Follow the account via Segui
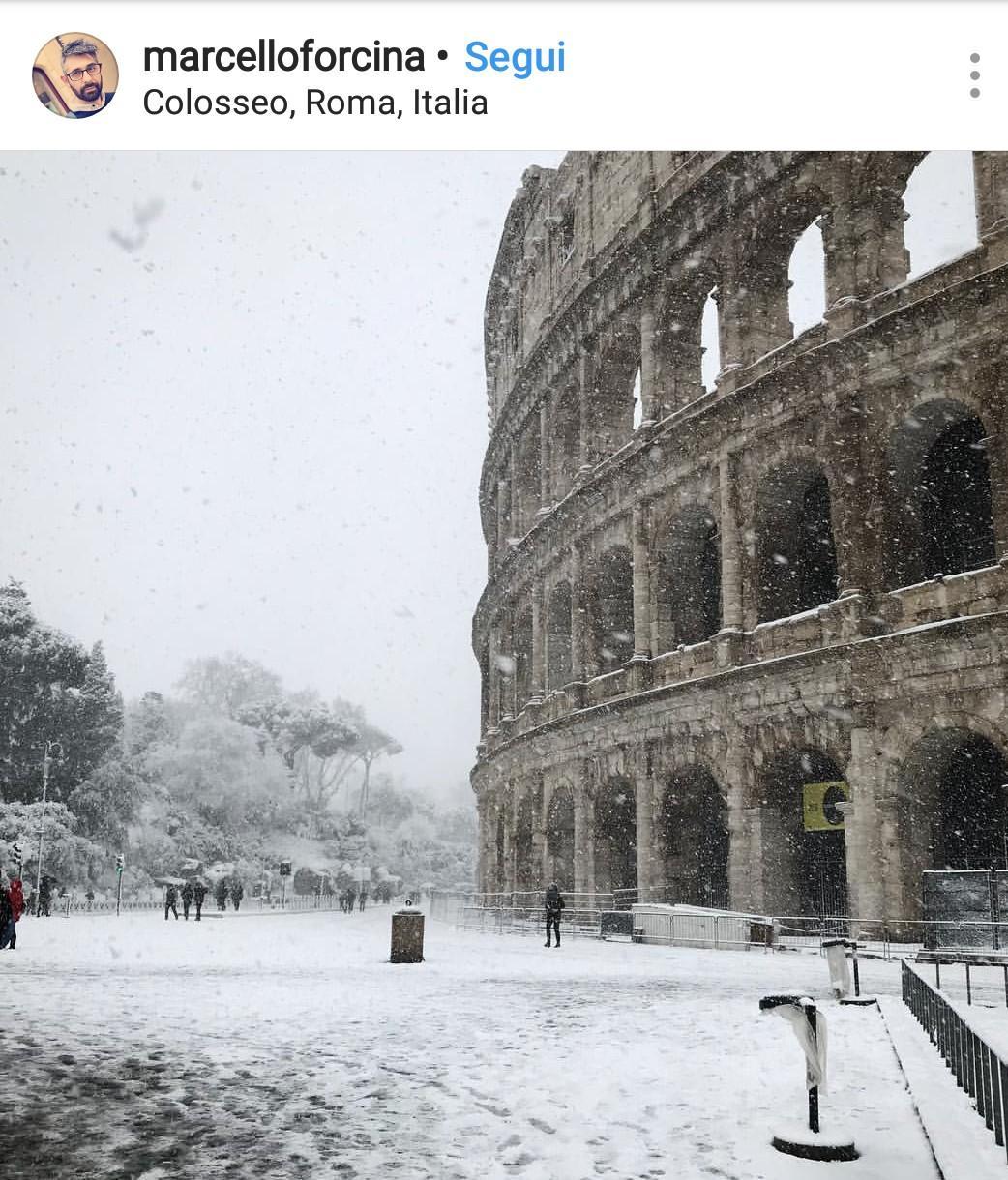The width and height of the screenshot is (1008, 1180). point(515,57)
